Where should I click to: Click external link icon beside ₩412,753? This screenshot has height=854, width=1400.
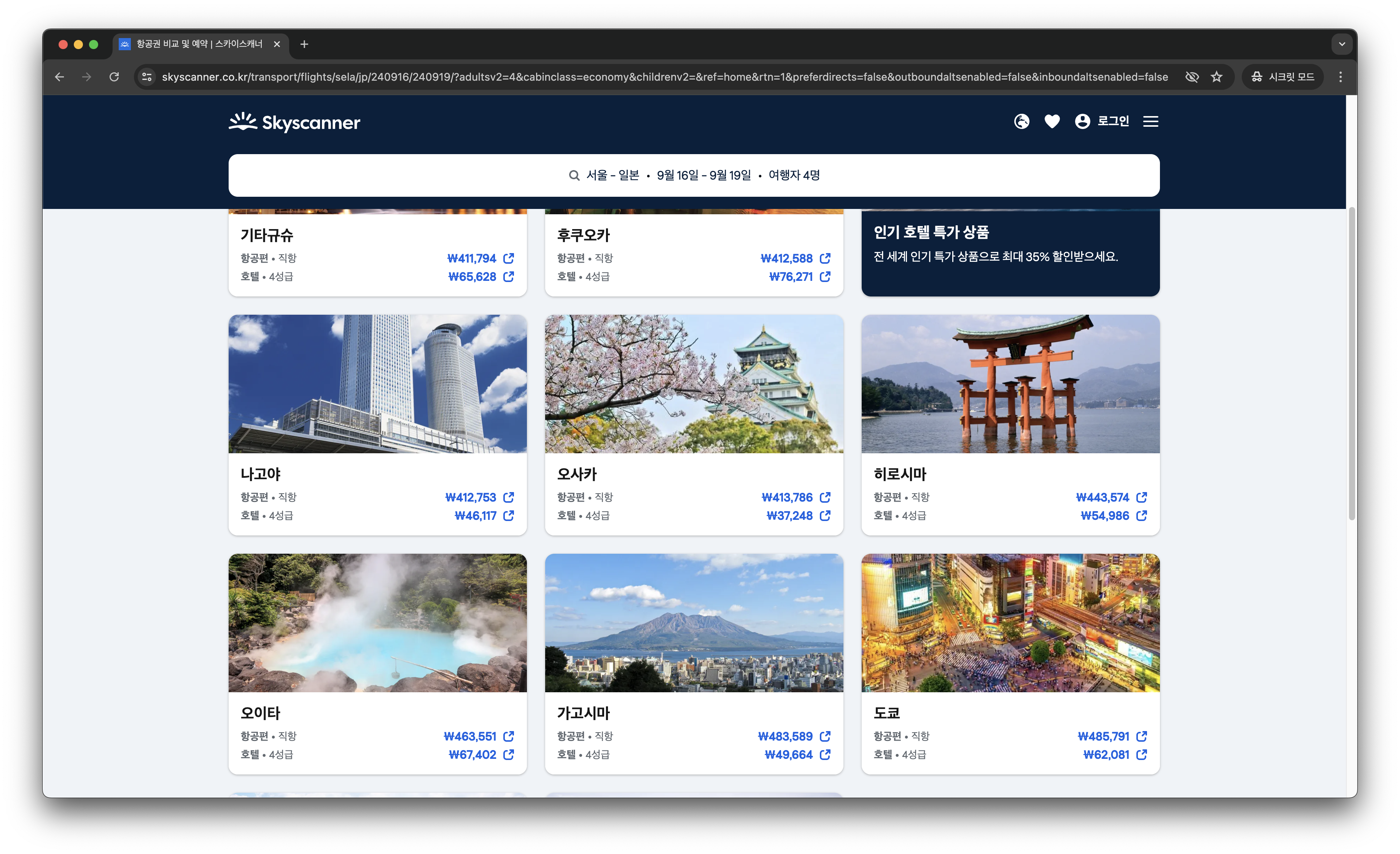click(x=509, y=497)
